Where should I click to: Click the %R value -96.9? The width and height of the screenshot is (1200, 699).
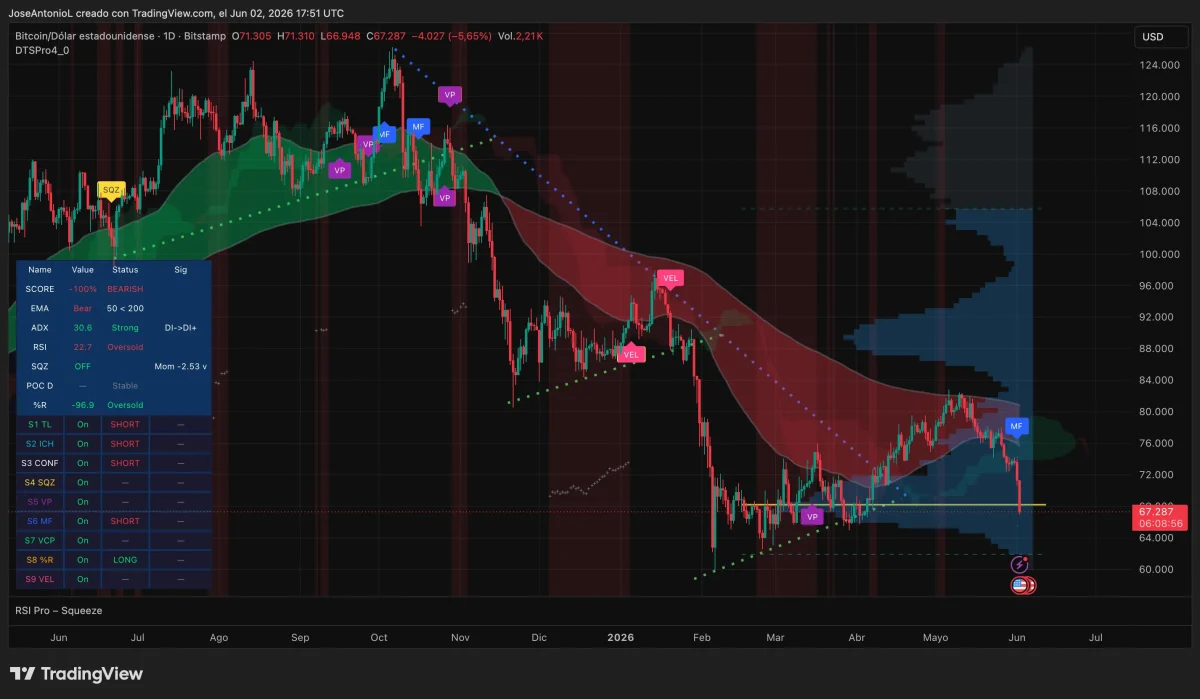pos(83,405)
